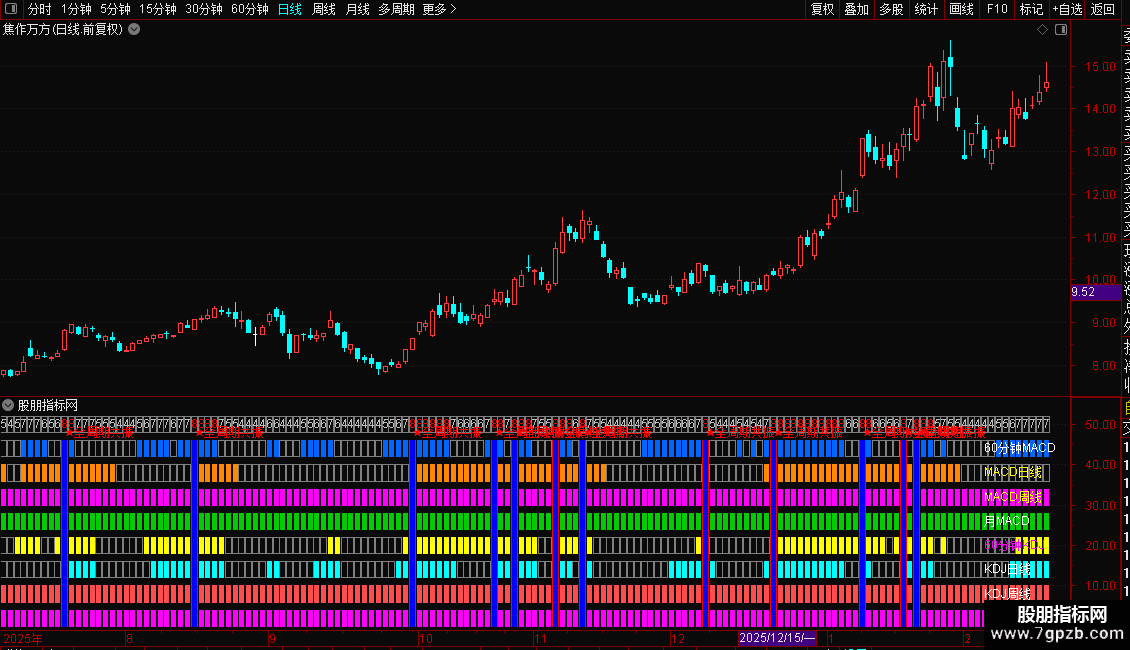Click the 月MACD row label
This screenshot has height=650, width=1130.
pos(1007,520)
